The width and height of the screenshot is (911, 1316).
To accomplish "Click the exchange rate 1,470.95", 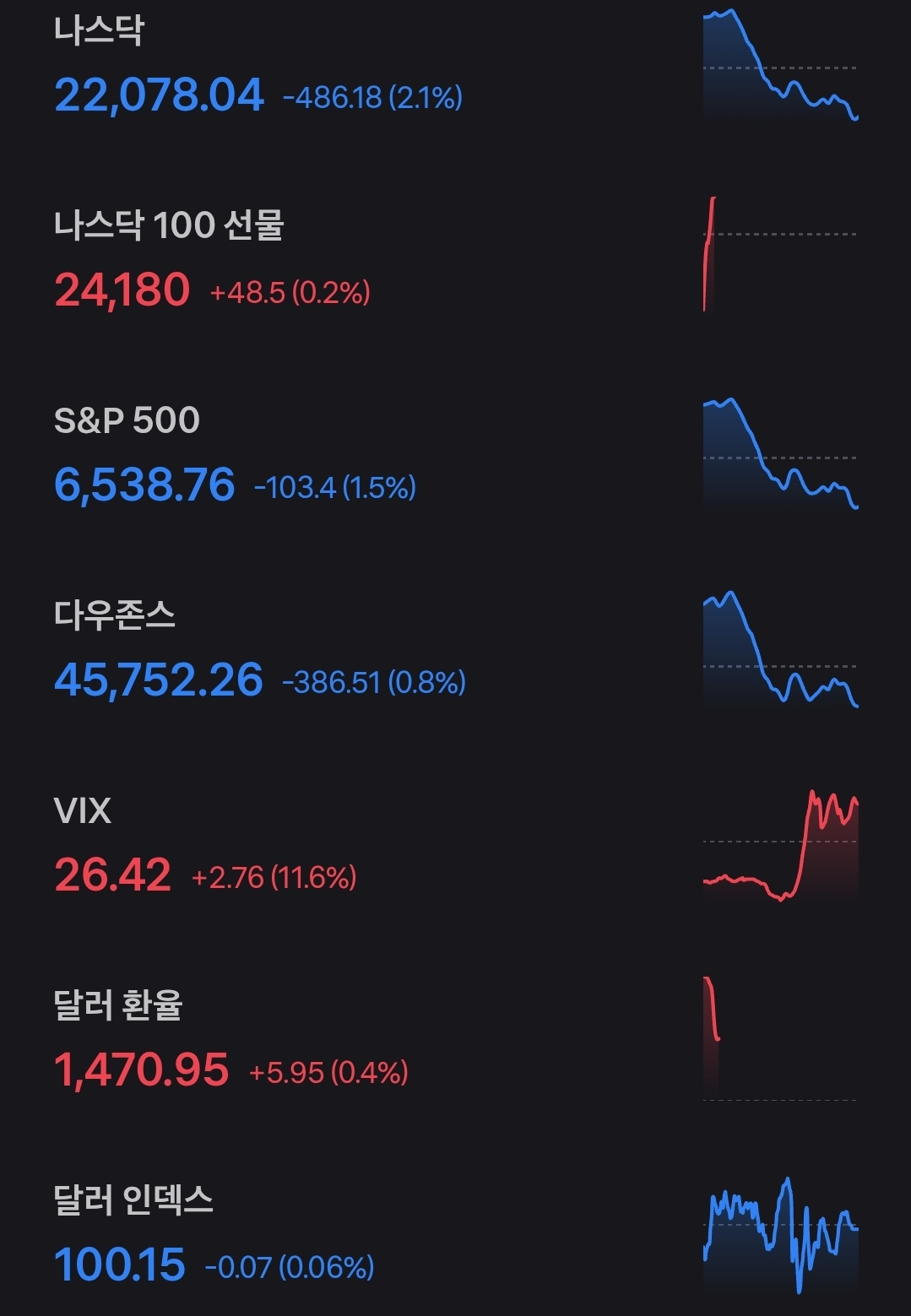I will coord(141,1070).
